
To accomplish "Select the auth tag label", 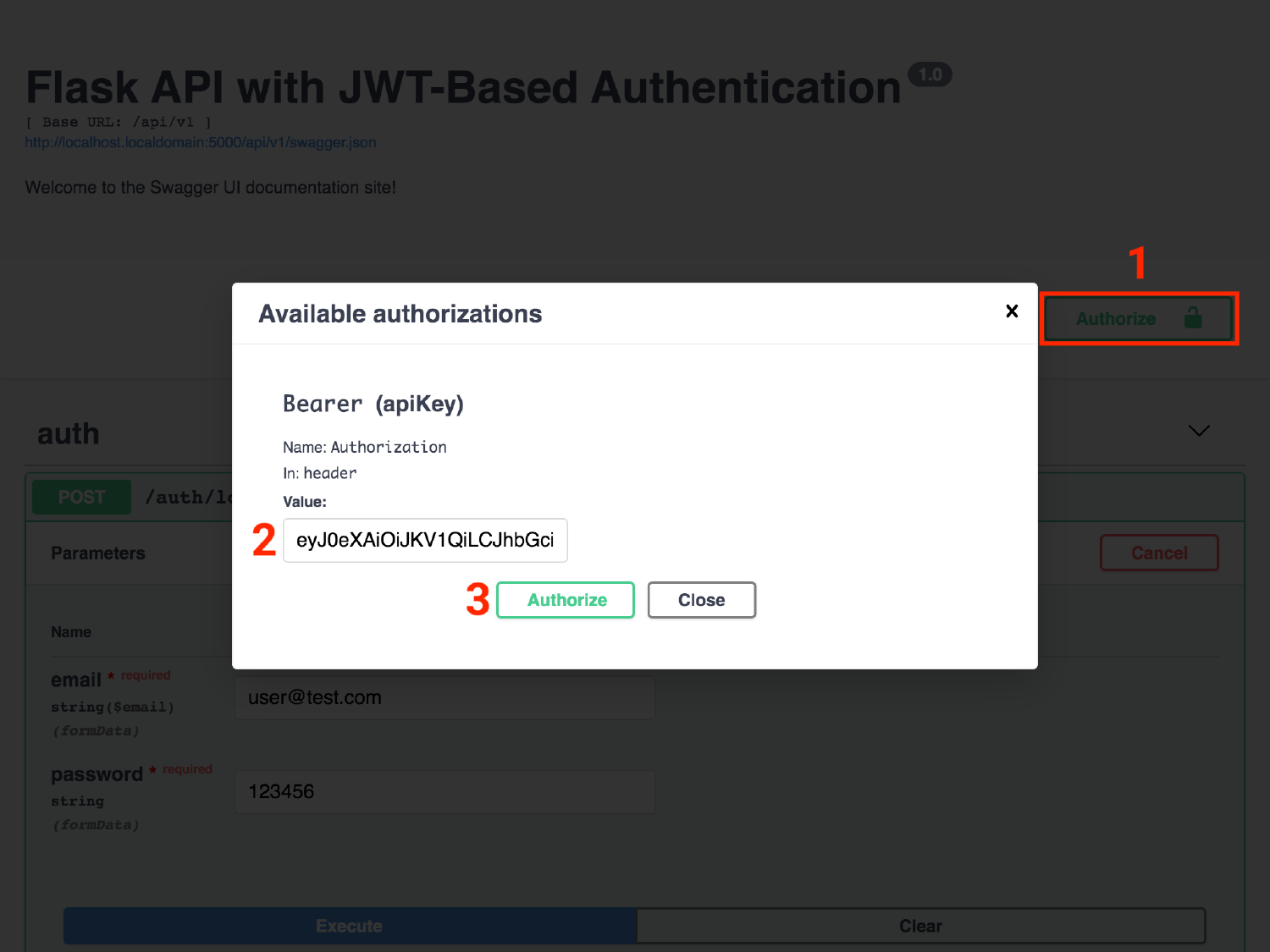I will pos(69,433).
